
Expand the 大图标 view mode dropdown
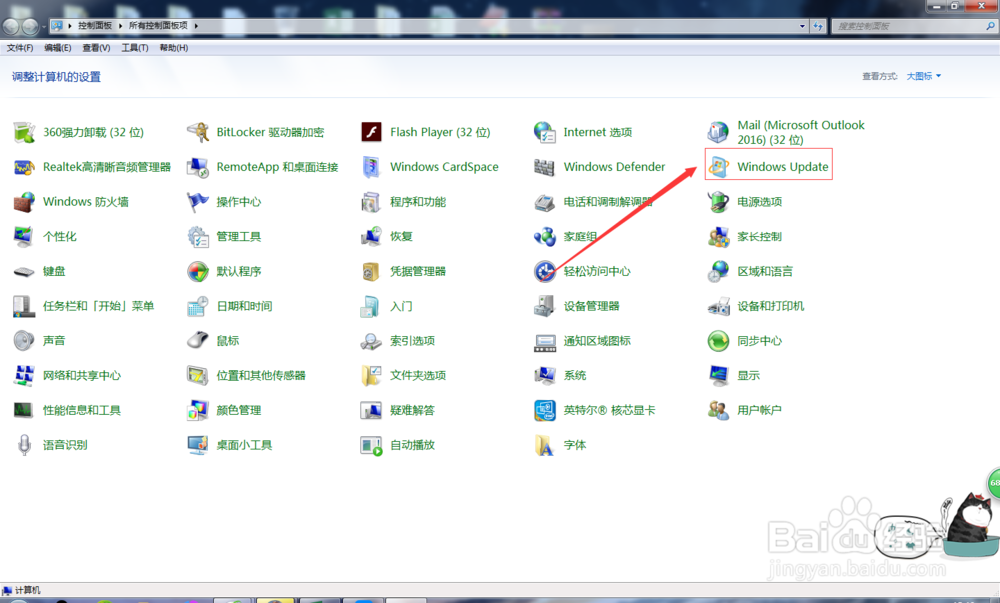click(x=923, y=76)
